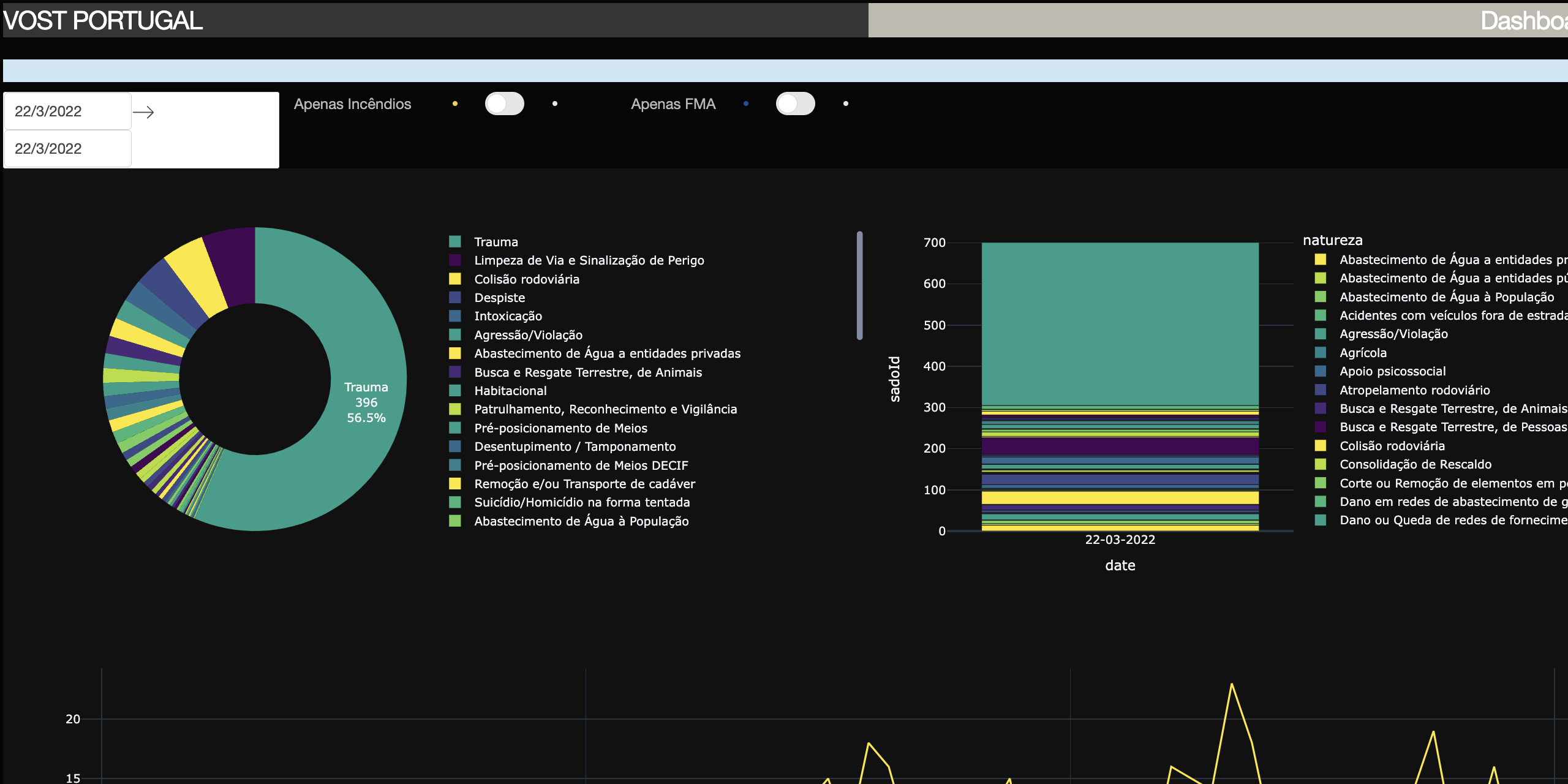This screenshot has height=784, width=1568.
Task: Click the VOST PORTUGAL header title
Action: [102, 22]
